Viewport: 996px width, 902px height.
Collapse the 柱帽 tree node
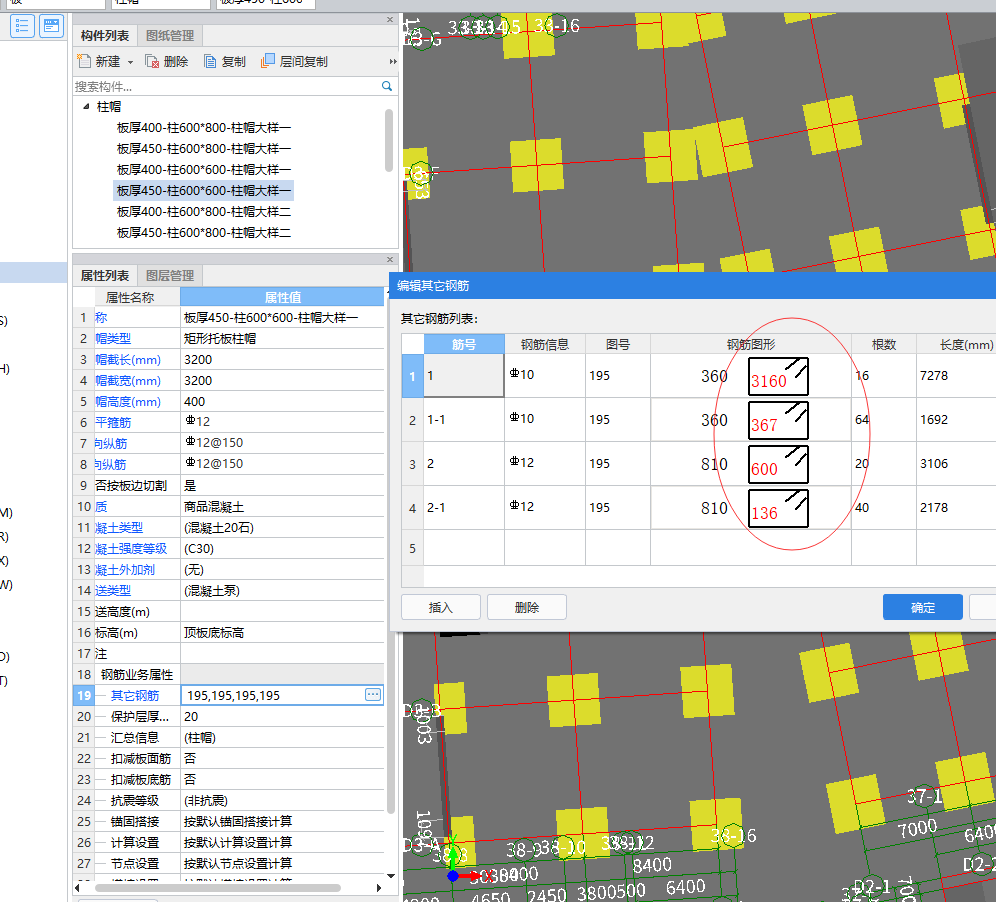click(86, 106)
